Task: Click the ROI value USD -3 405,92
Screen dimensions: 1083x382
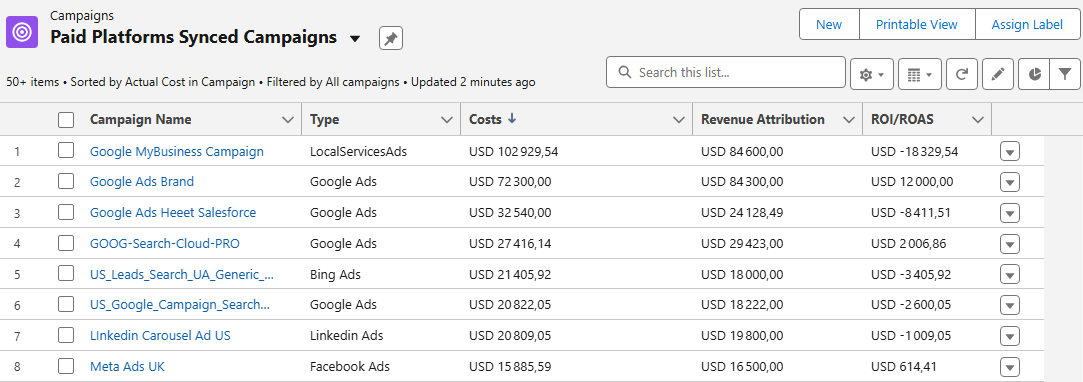Action: coord(911,274)
